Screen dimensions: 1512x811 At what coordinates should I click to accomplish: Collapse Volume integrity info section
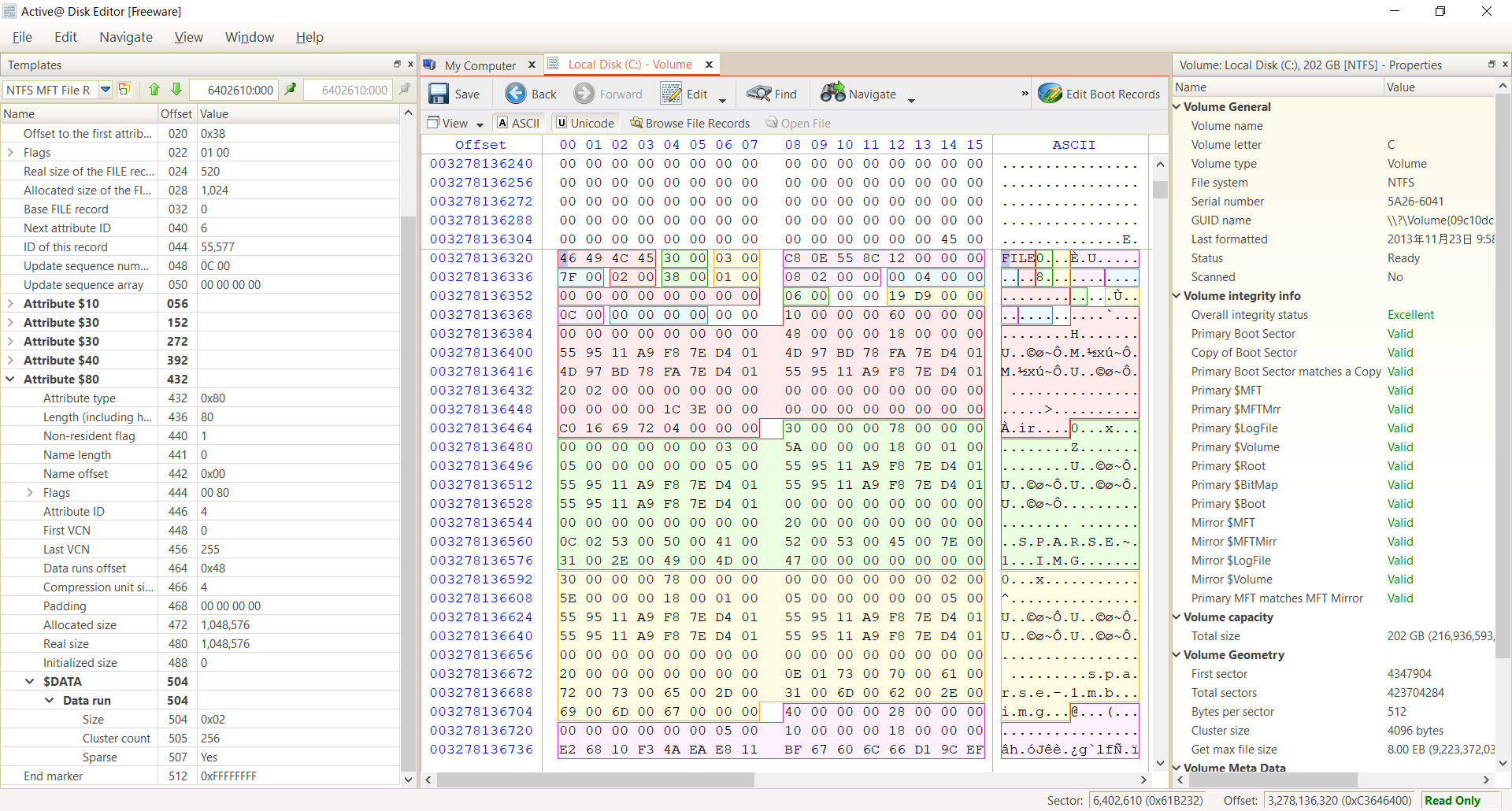(1177, 296)
